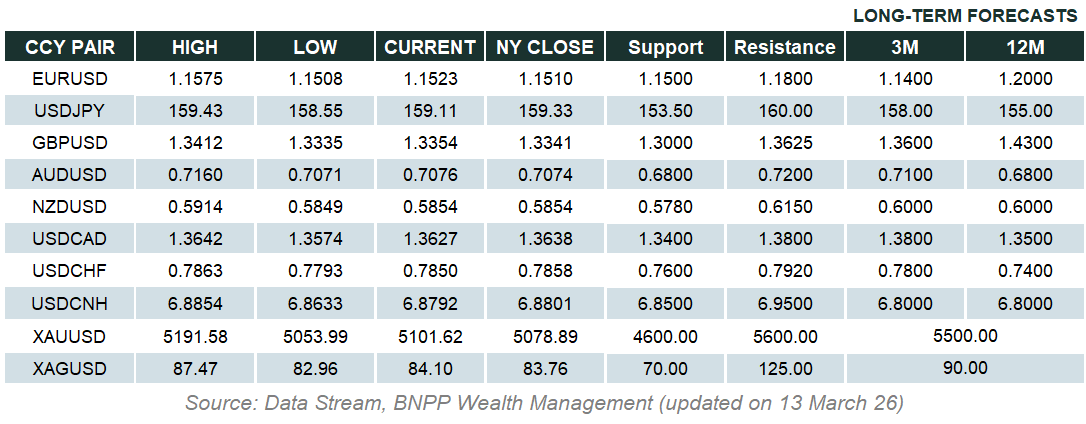Click the LOW column header
Viewport: 1086px width, 424px height.
(x=315, y=47)
